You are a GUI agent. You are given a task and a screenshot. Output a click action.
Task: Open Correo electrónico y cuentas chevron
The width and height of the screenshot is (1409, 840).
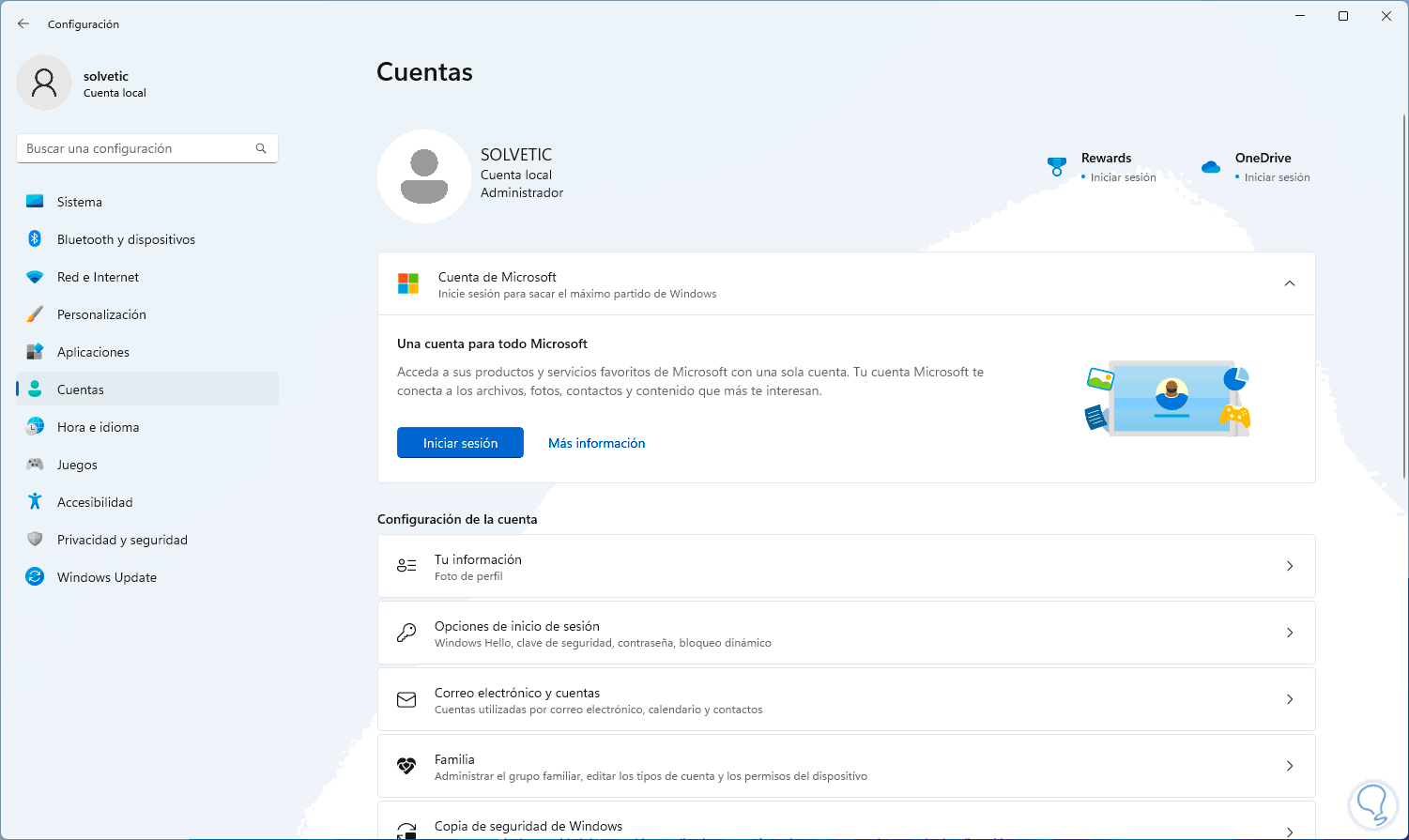pos(1290,699)
